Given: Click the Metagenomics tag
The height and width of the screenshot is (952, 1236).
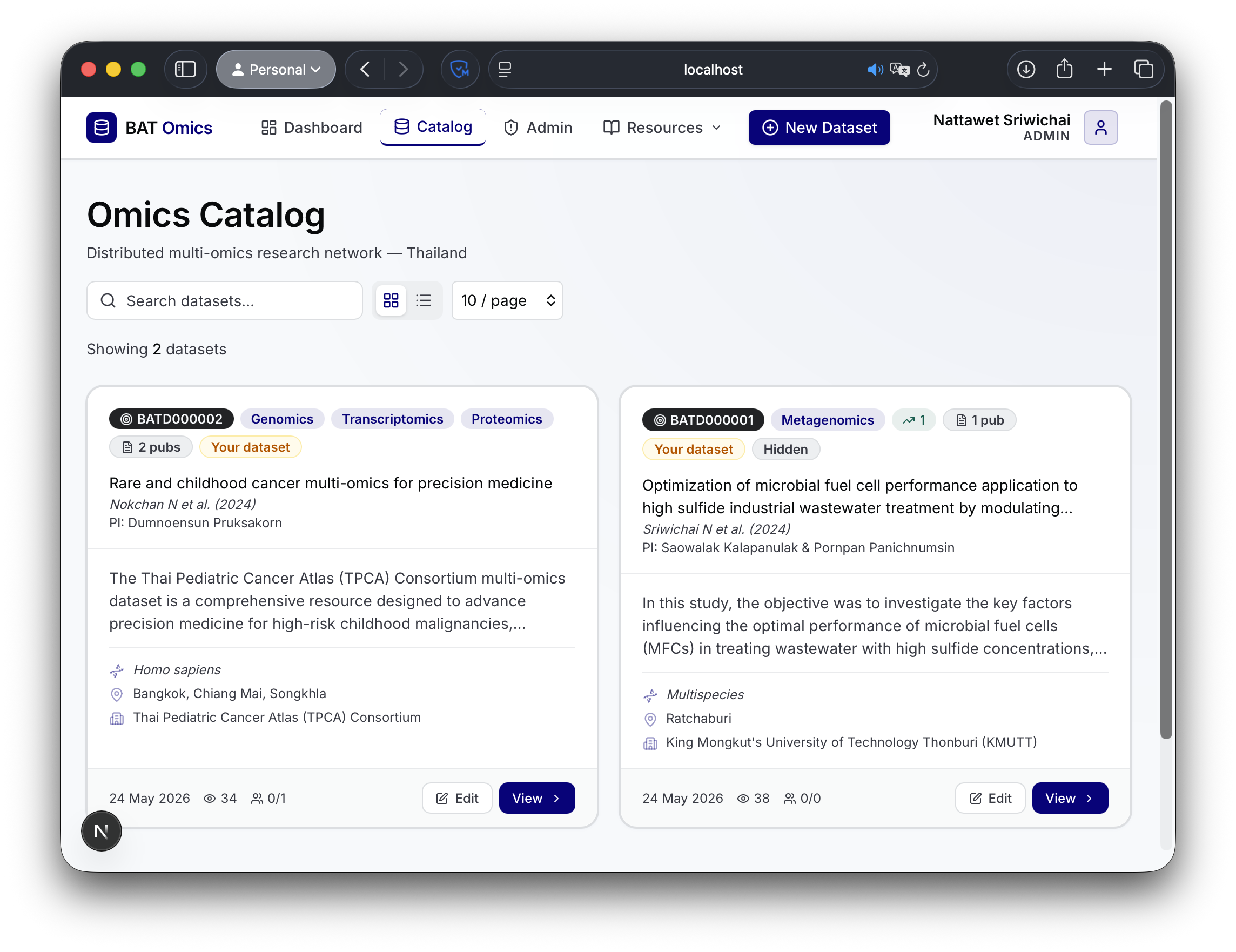Looking at the screenshot, I should [x=828, y=420].
